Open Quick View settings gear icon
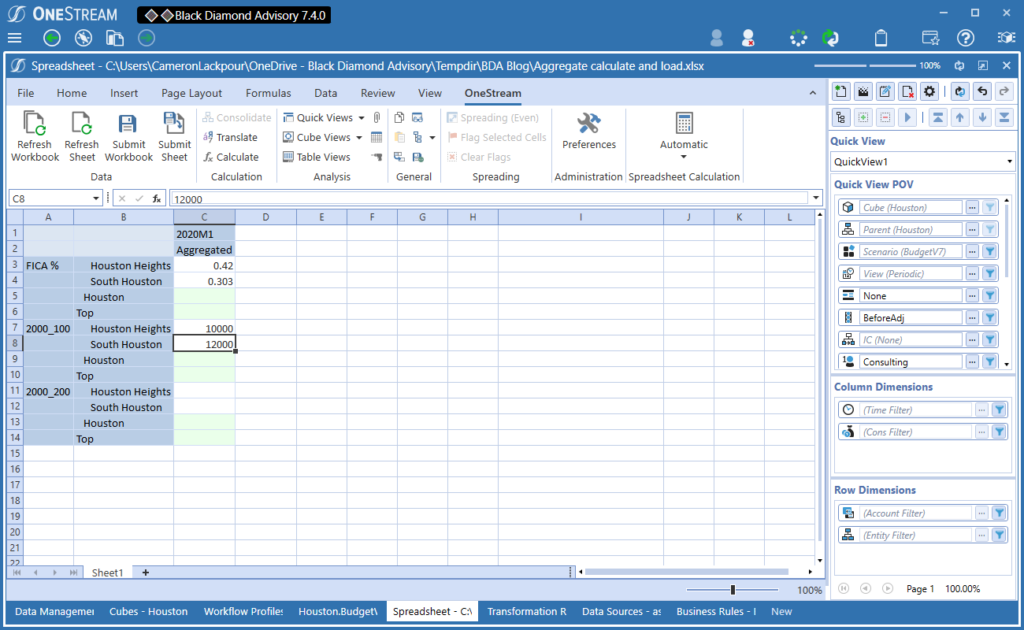This screenshot has height=630, width=1024. coord(929,92)
